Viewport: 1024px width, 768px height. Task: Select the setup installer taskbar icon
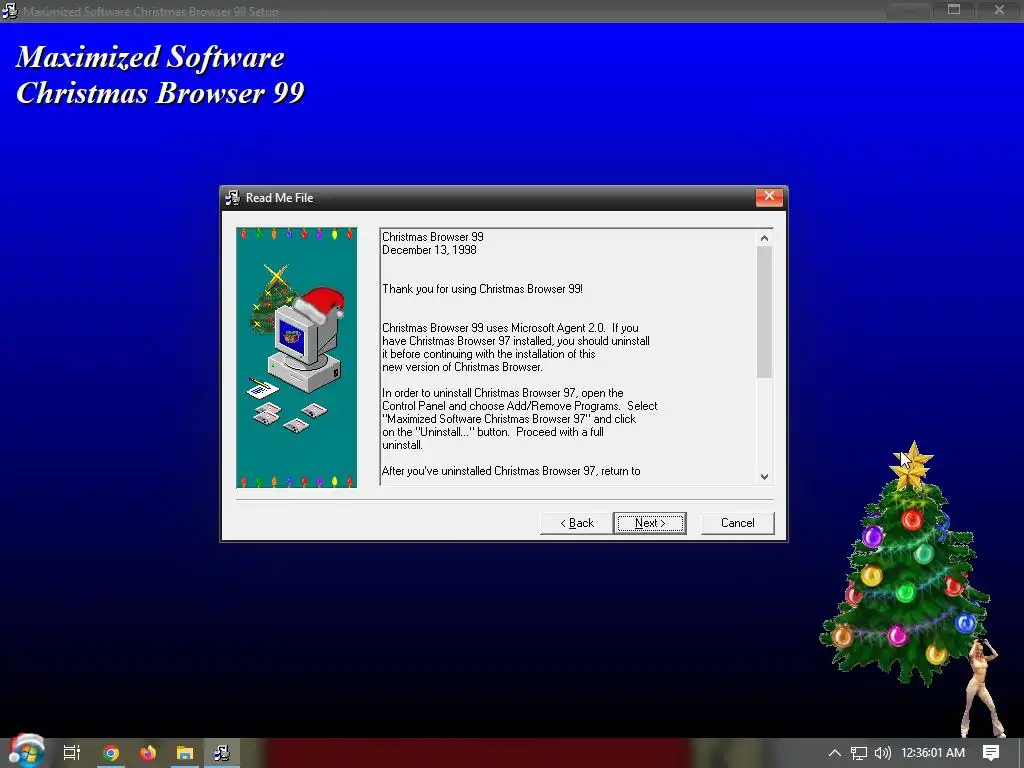222,753
